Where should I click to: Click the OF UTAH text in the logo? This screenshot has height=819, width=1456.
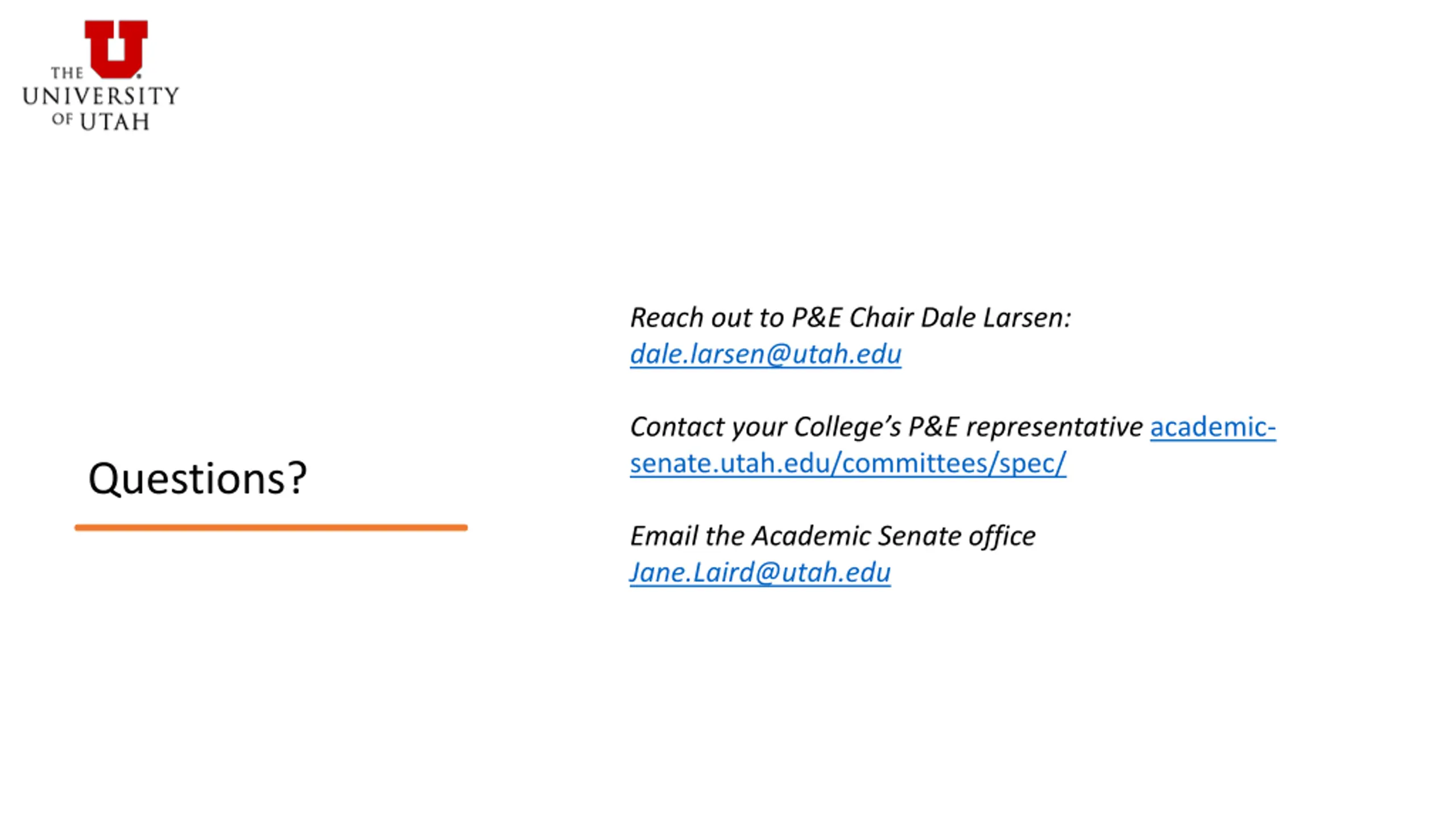tap(101, 121)
